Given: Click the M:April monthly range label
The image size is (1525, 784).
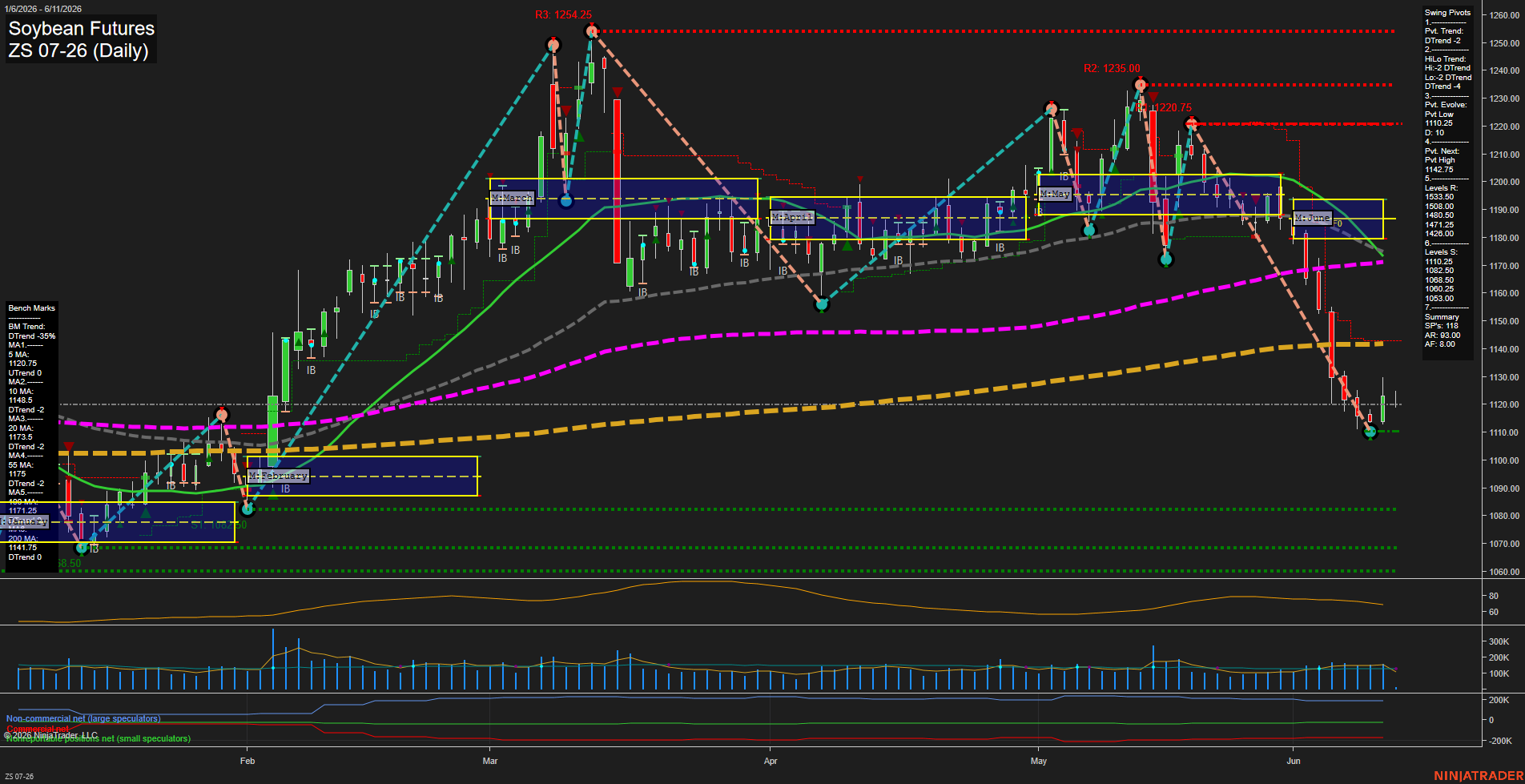Looking at the screenshot, I should [792, 217].
